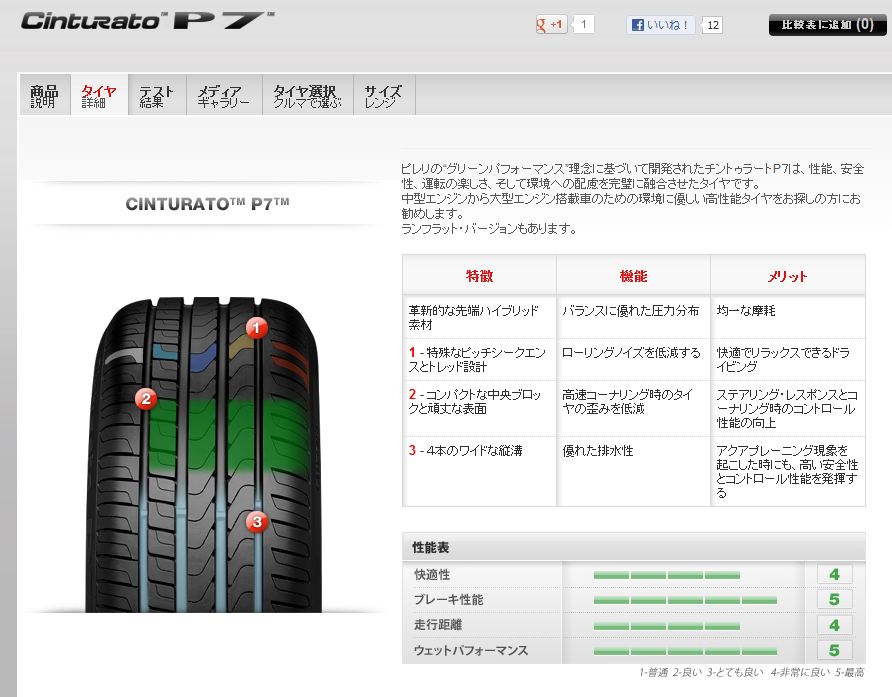Click feature 3 4本のワイドな縦溝 cell
Image resolution: width=892 pixels, height=697 pixels.
click(479, 471)
